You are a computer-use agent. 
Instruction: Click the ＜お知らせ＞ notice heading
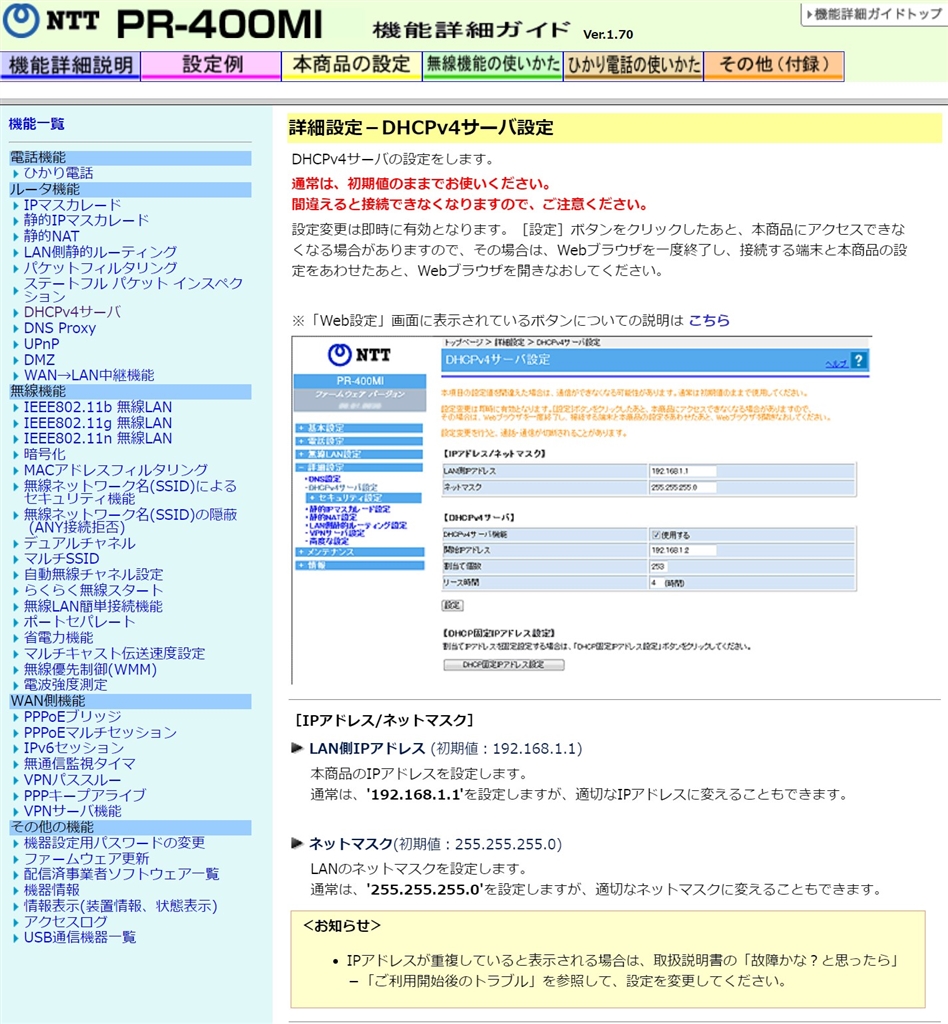tap(342, 925)
